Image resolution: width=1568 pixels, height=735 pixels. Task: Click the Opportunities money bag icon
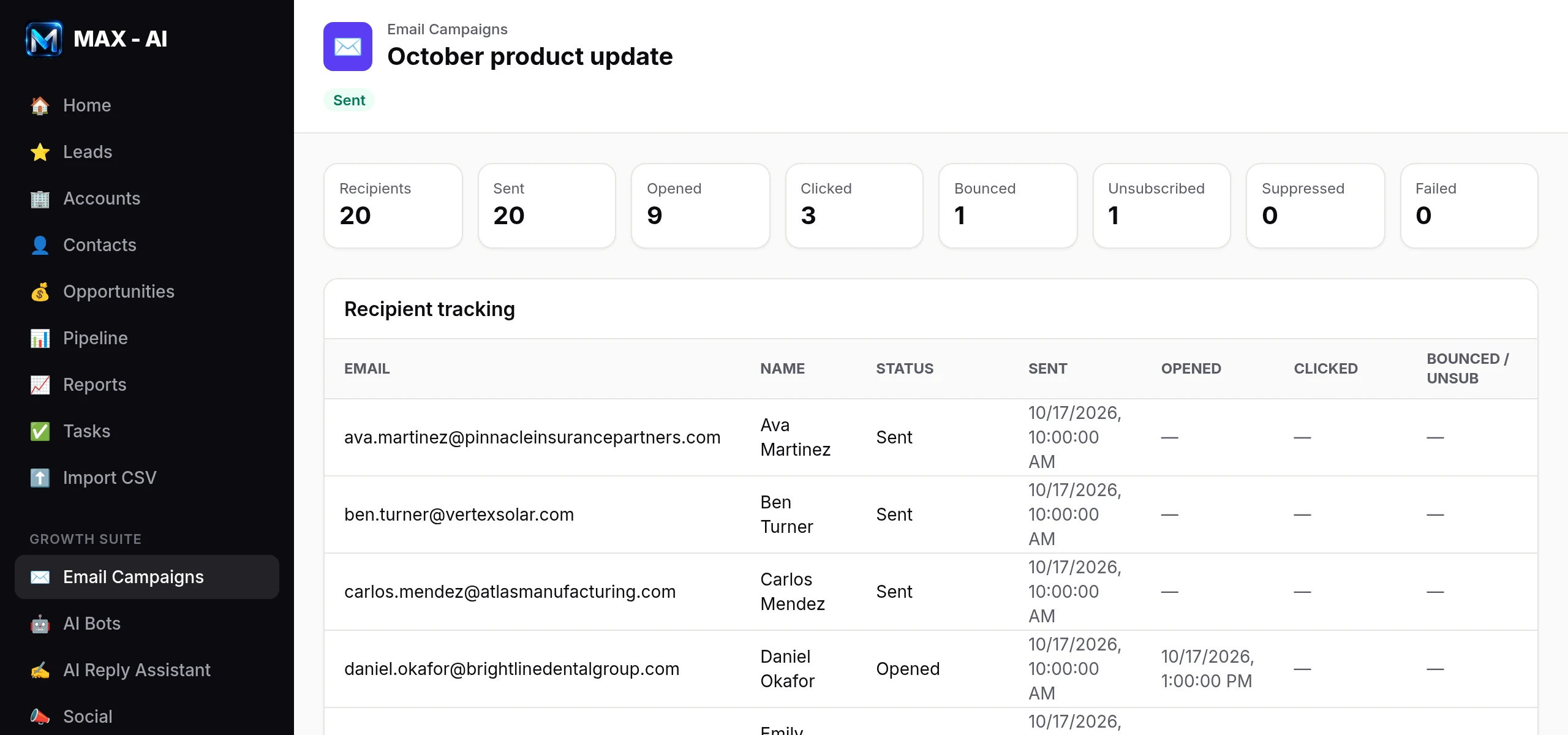pos(40,292)
